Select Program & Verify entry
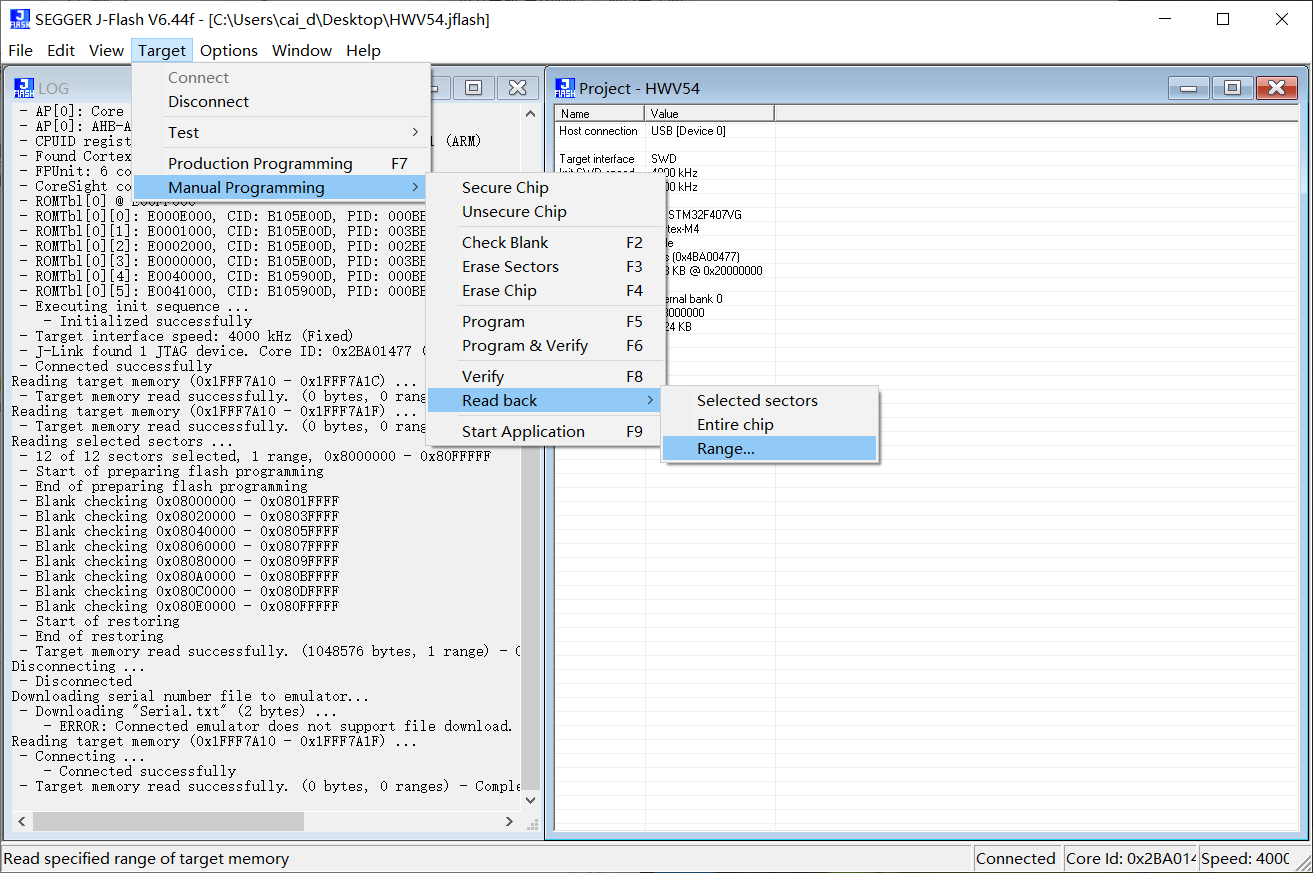Screen dimensions: 1313x873 pyautogui.click(x=543, y=346)
